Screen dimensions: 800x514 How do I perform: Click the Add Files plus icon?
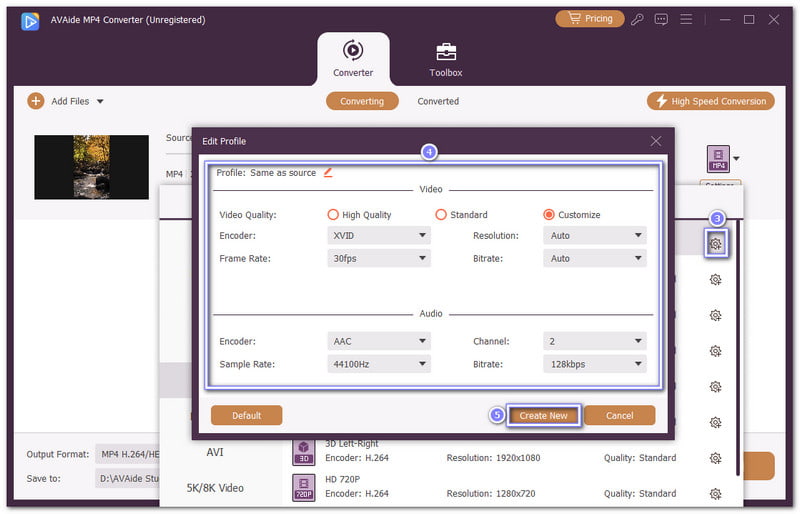36,101
